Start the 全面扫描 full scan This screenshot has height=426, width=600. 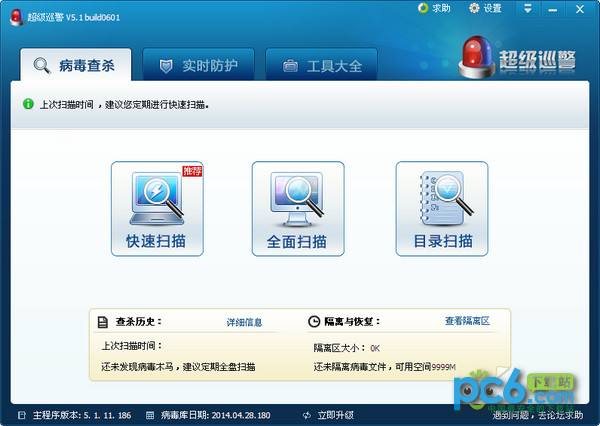tap(298, 209)
